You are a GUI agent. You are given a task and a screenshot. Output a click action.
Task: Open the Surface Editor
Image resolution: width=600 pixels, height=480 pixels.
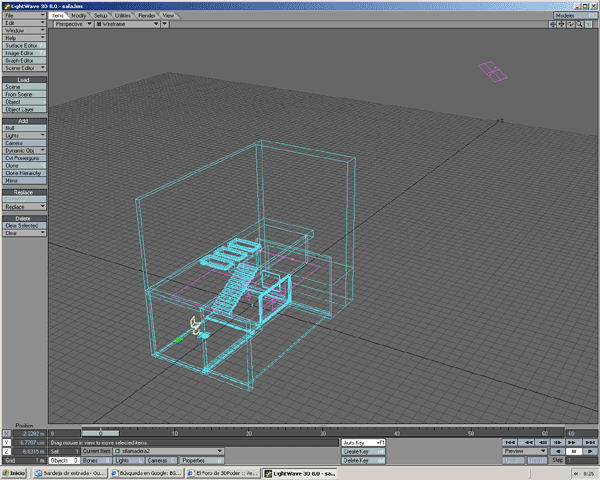pos(24,46)
